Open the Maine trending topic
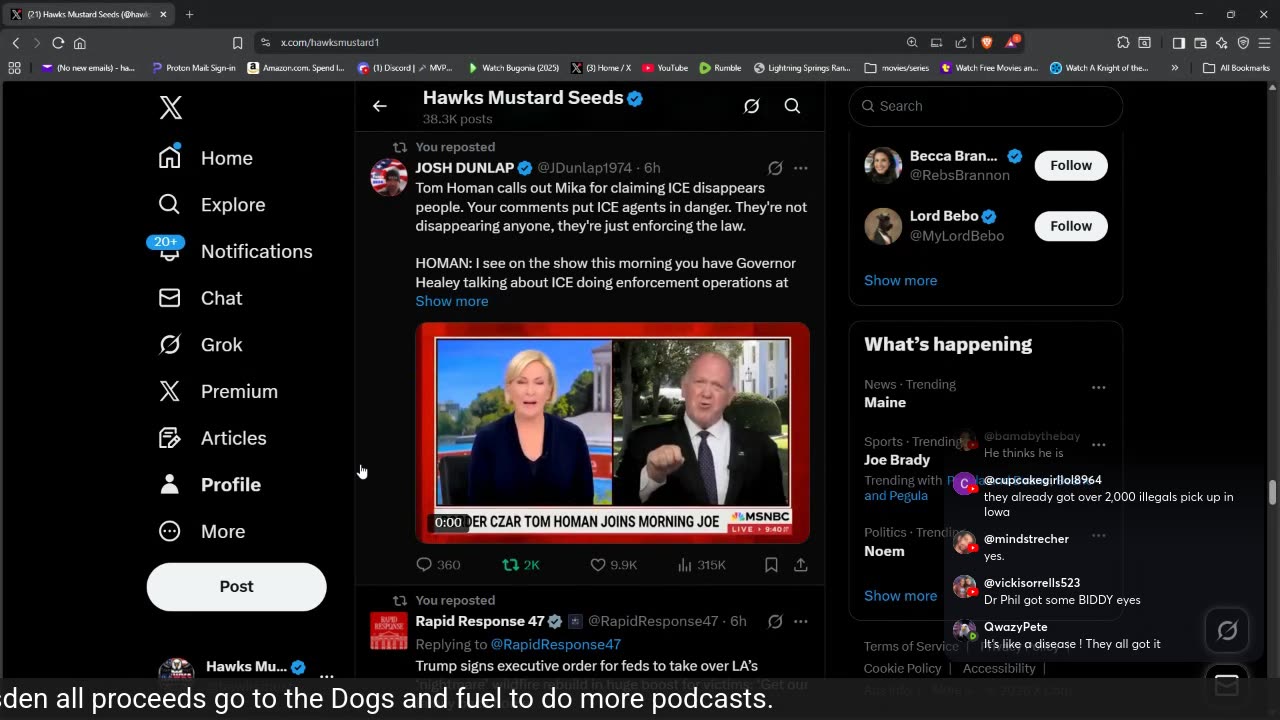 click(885, 403)
